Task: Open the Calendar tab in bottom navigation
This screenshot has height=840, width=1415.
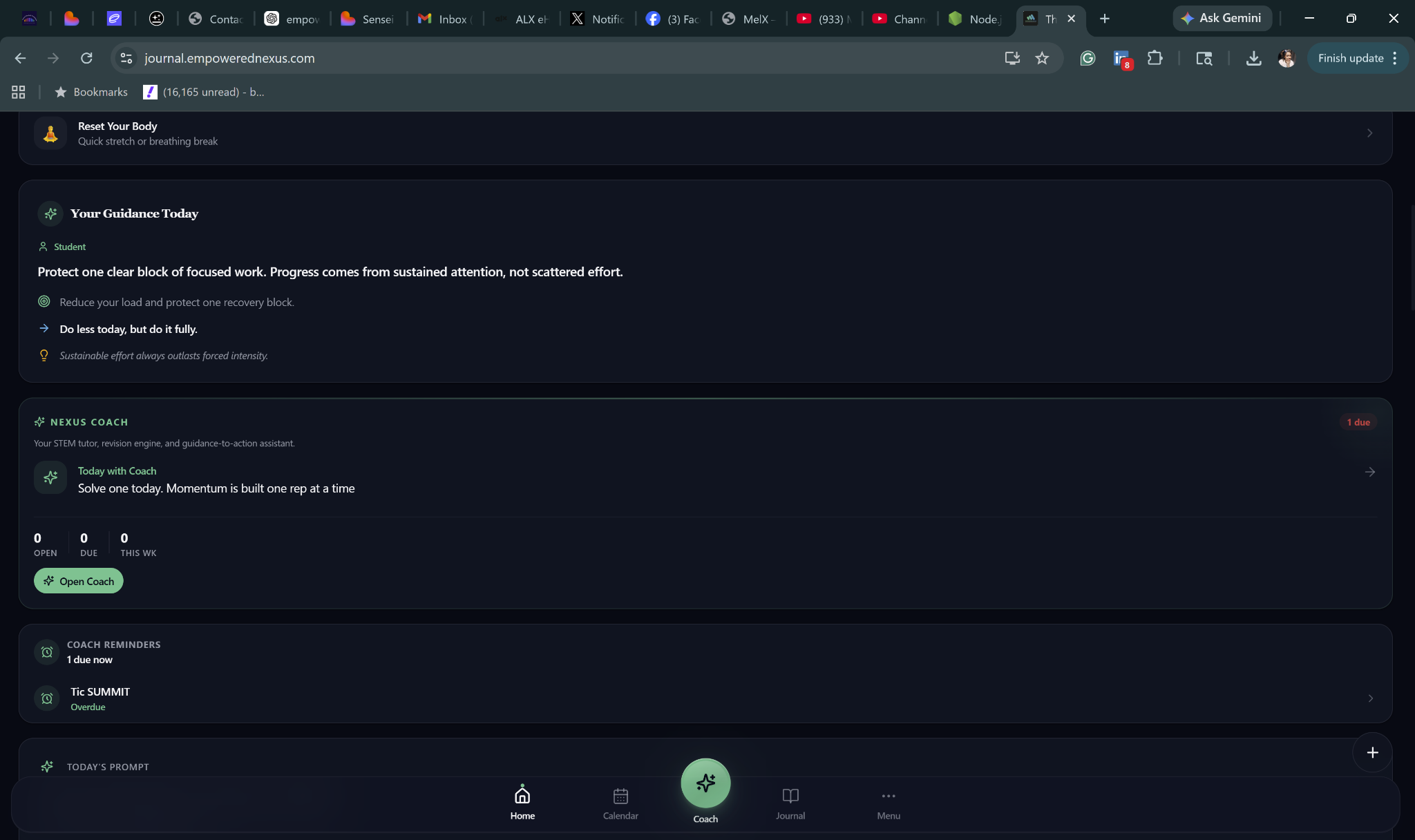Action: point(620,803)
